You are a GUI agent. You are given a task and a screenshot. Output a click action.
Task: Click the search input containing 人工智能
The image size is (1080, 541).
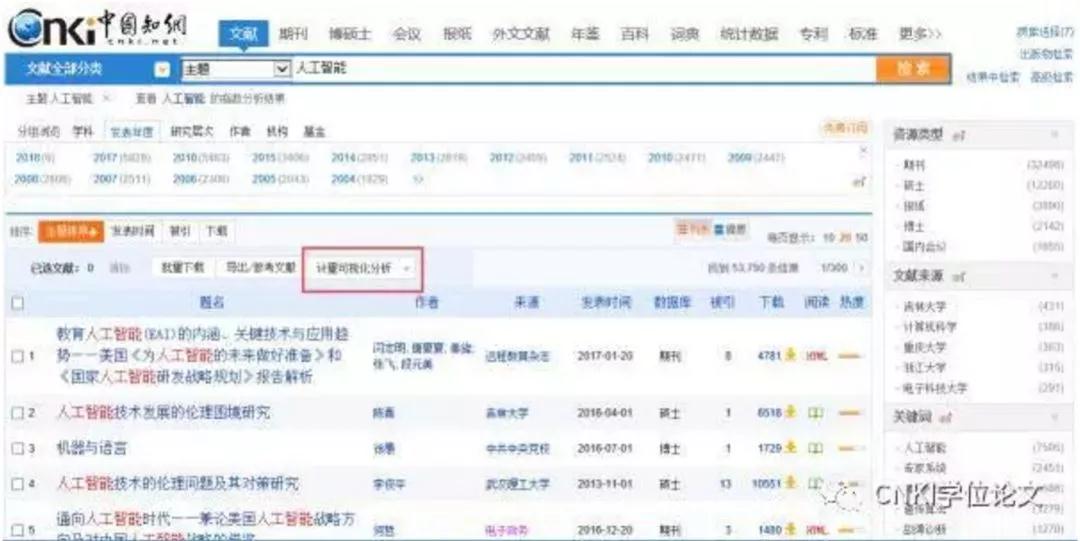(580, 69)
